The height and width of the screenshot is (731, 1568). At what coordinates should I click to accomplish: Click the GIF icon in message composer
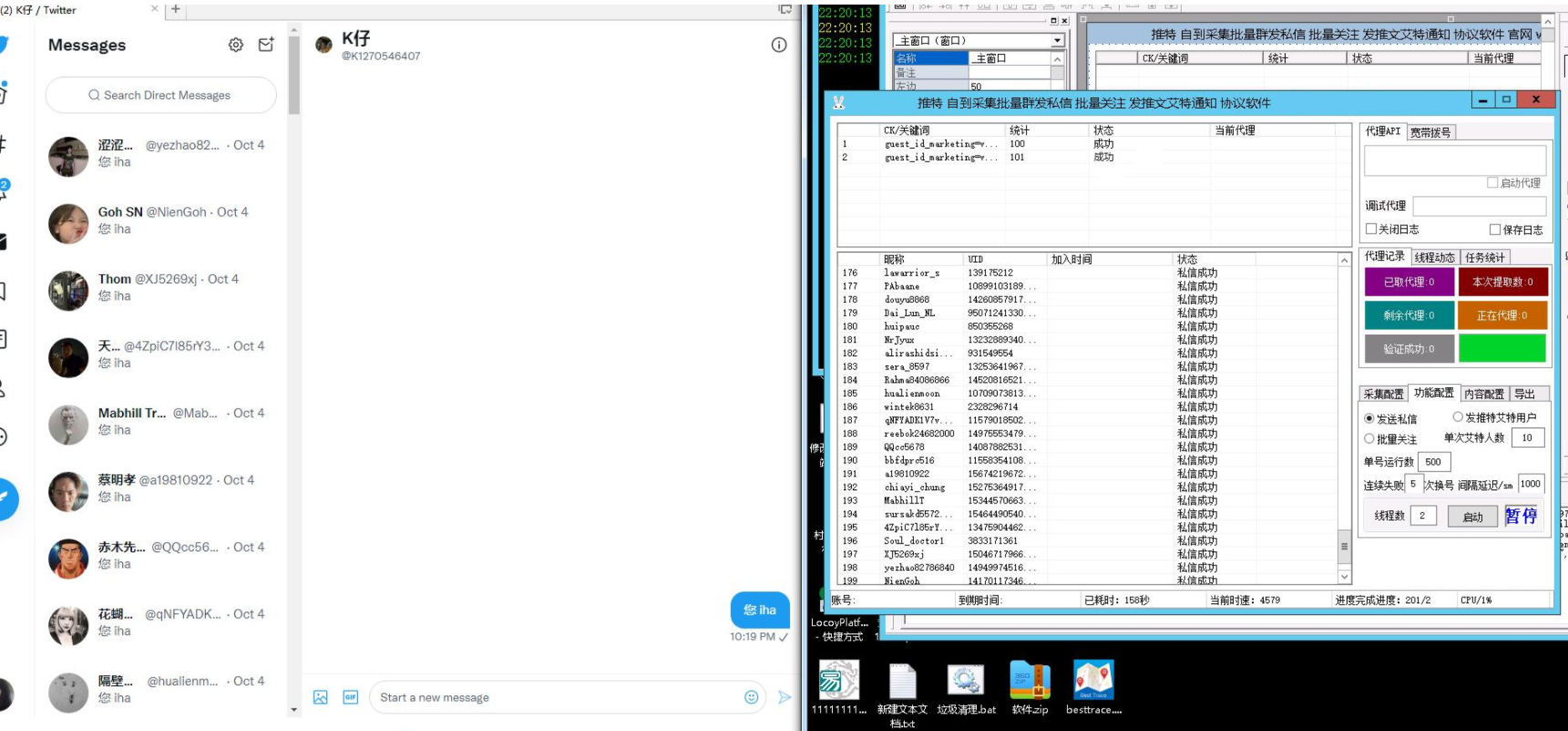tap(351, 697)
